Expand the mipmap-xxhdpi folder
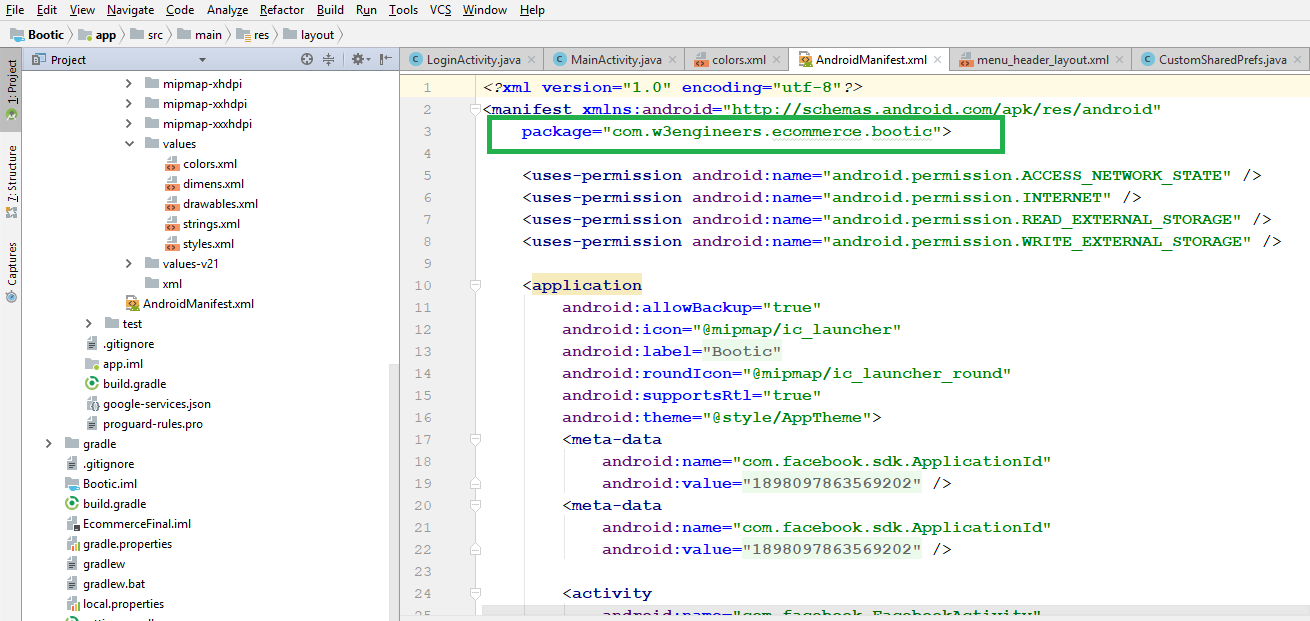Viewport: 1310px width, 621px height. coord(129,104)
